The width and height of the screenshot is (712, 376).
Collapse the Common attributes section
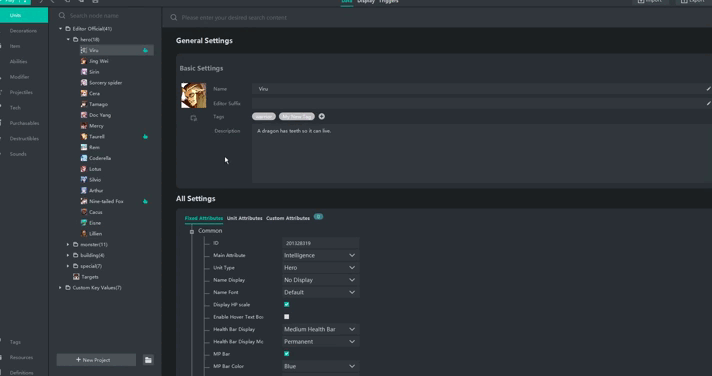coord(192,232)
